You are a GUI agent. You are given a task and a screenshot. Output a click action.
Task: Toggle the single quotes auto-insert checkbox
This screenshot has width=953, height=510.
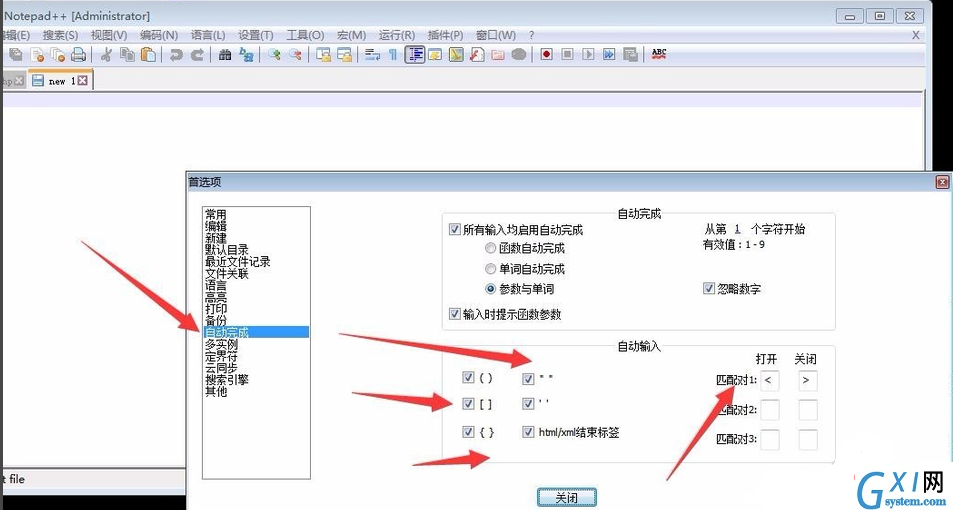(528, 403)
